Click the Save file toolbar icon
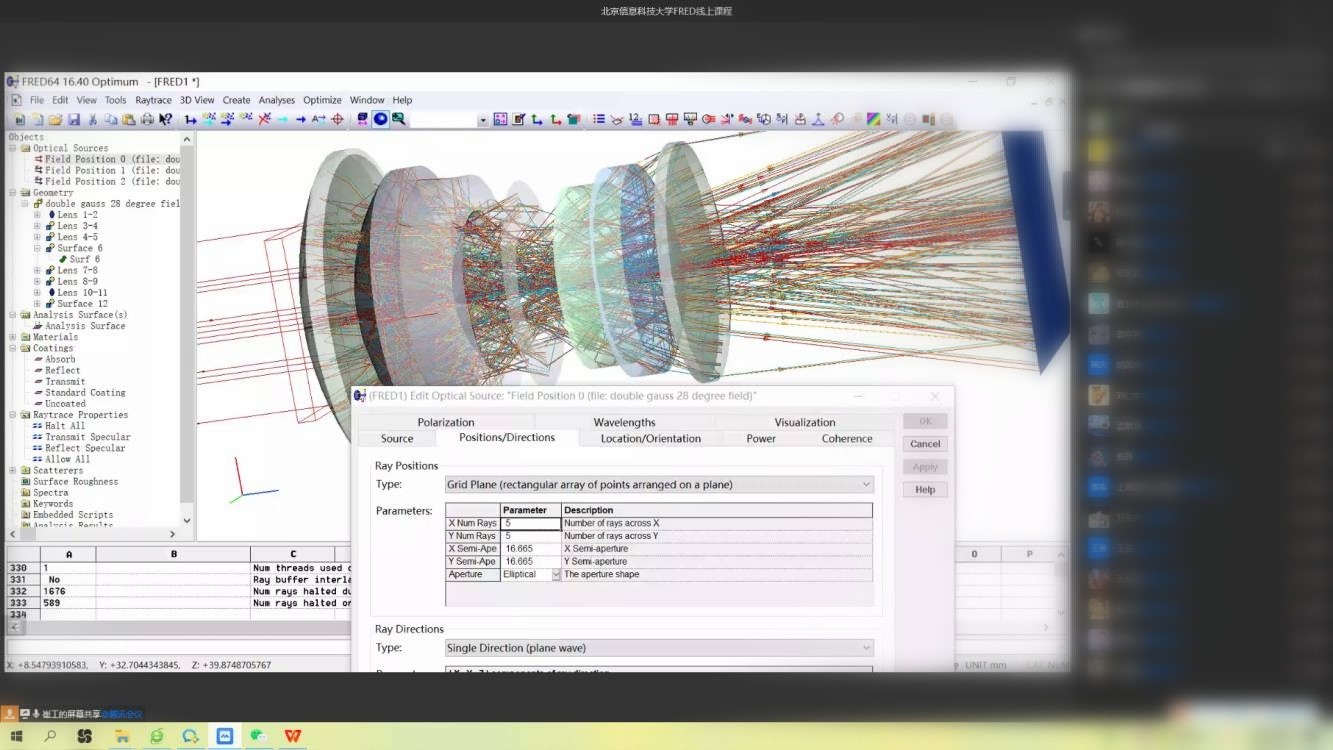 (x=73, y=119)
